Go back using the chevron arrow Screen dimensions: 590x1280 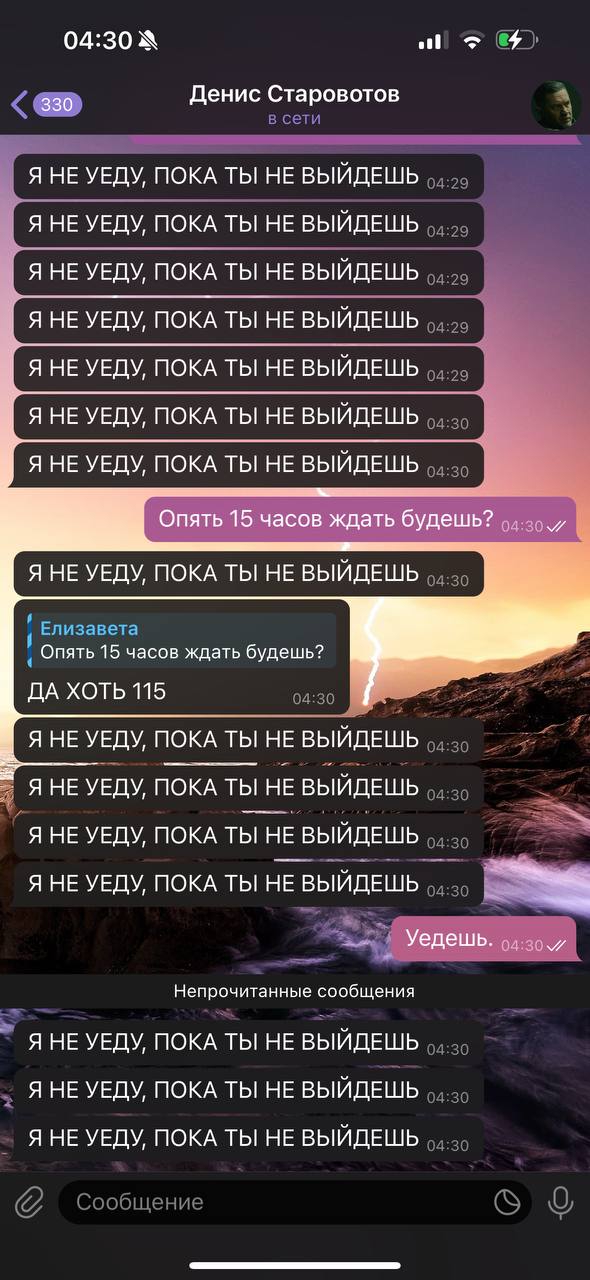19,104
